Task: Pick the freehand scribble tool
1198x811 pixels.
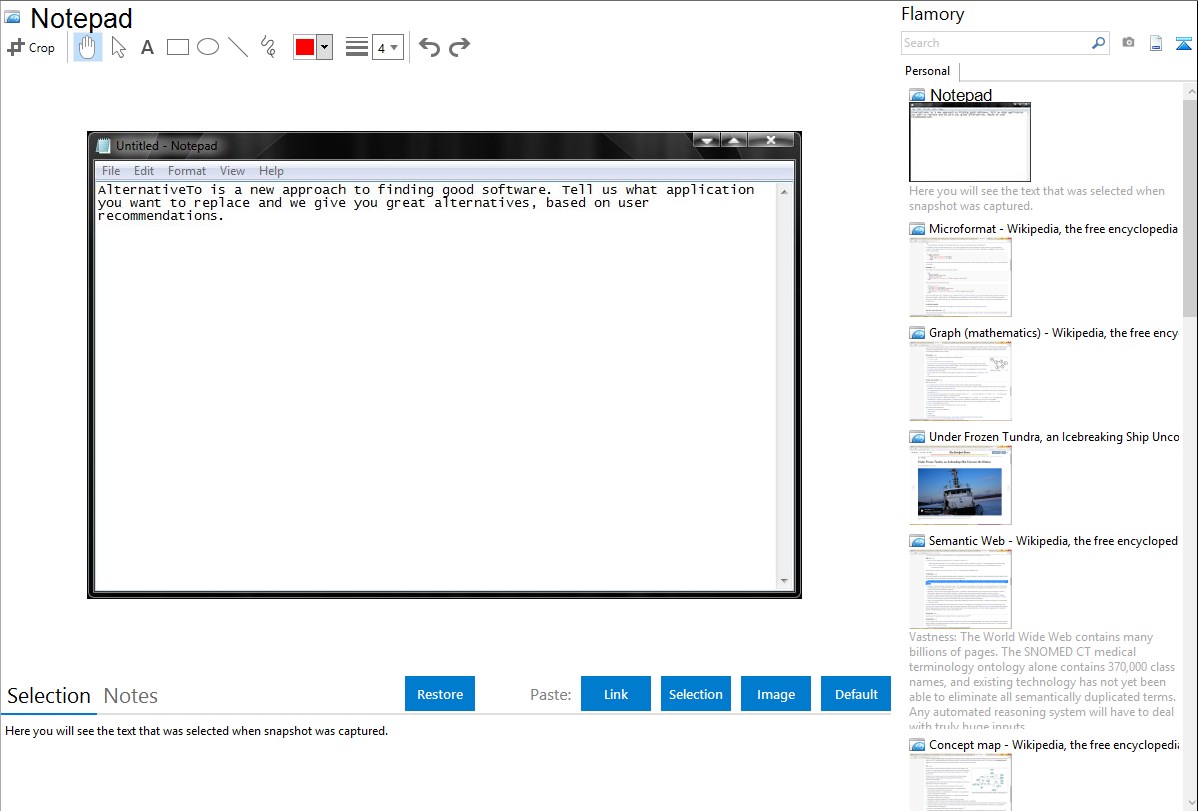Action: pos(268,47)
